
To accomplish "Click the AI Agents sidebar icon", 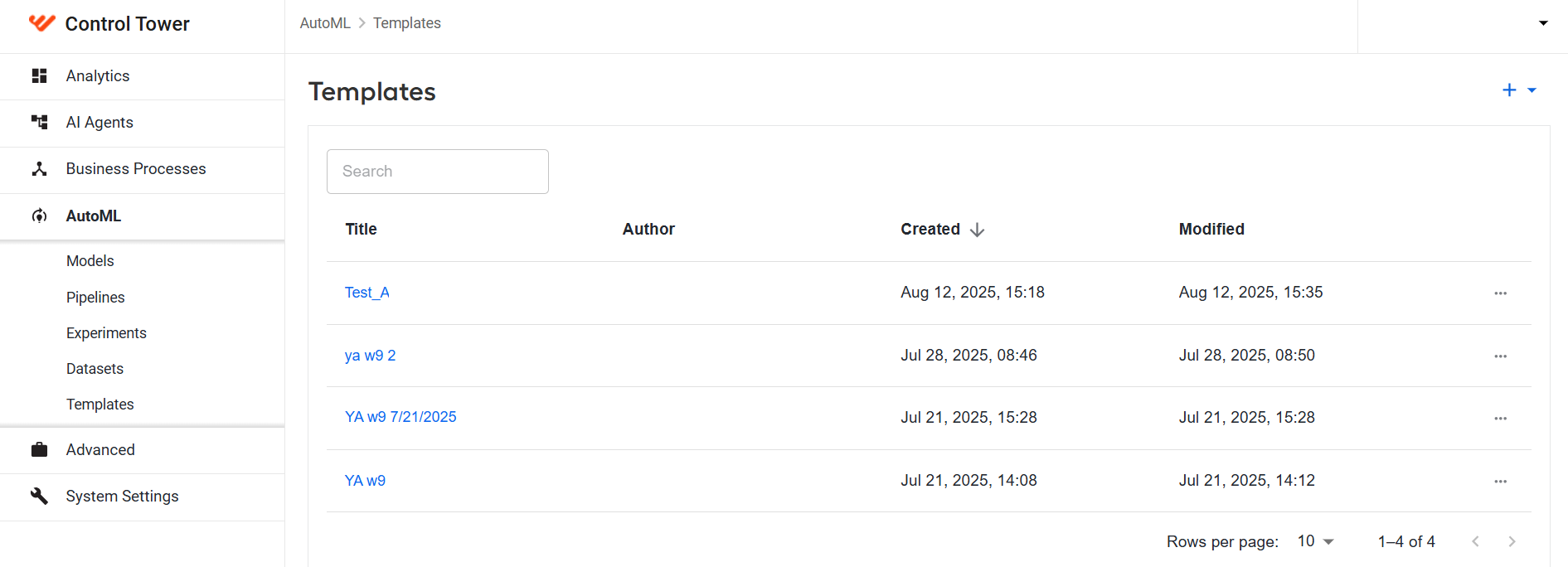I will [x=39, y=123].
